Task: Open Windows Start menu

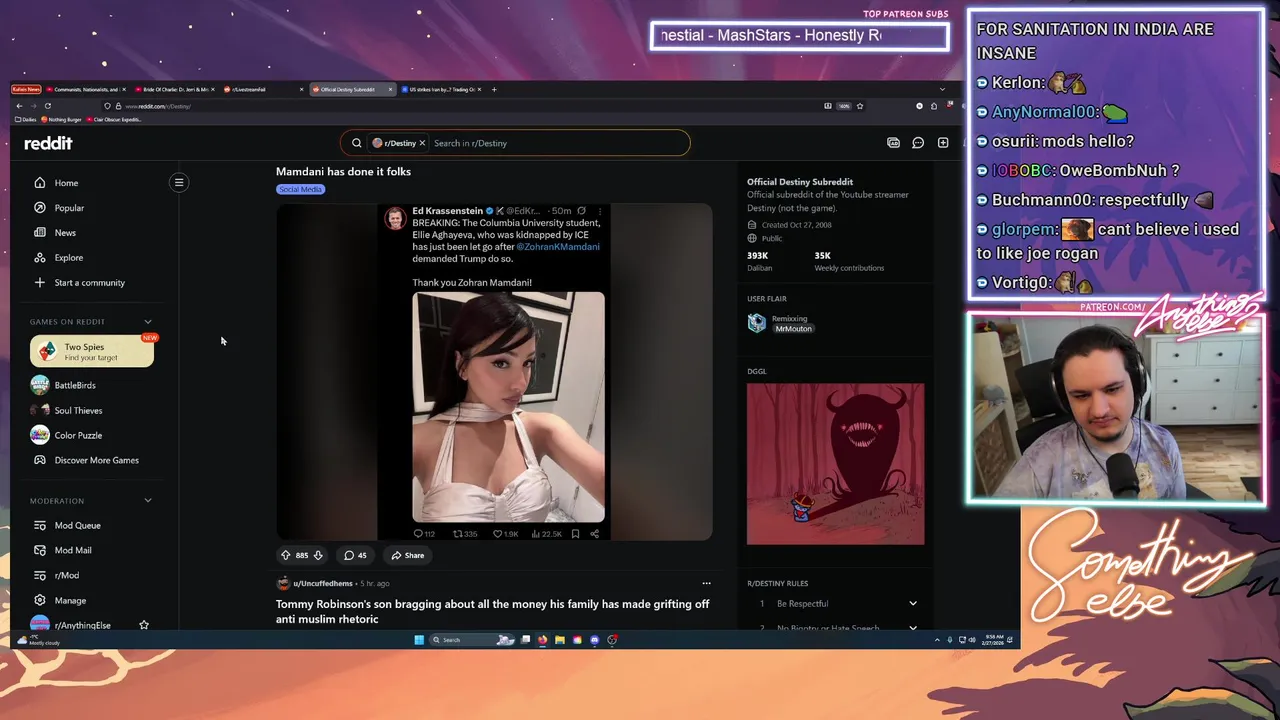Action: pos(419,640)
